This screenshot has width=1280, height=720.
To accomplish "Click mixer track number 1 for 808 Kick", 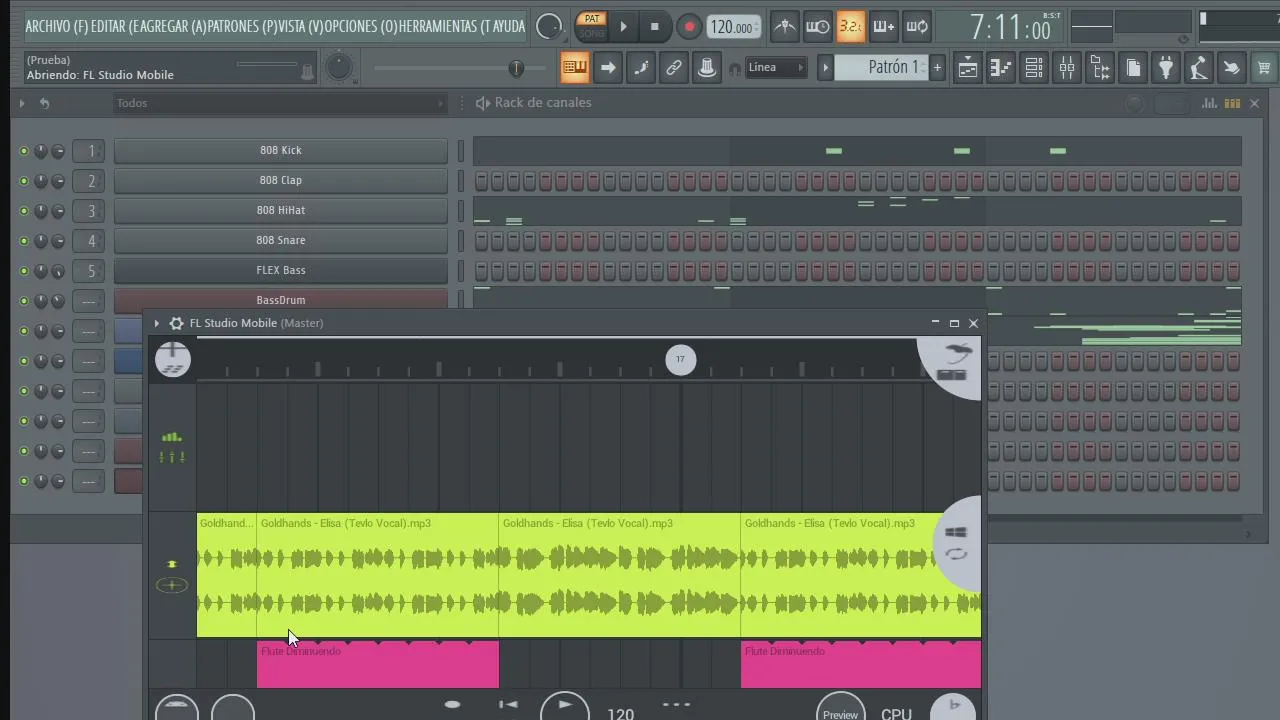I will tap(90, 151).
